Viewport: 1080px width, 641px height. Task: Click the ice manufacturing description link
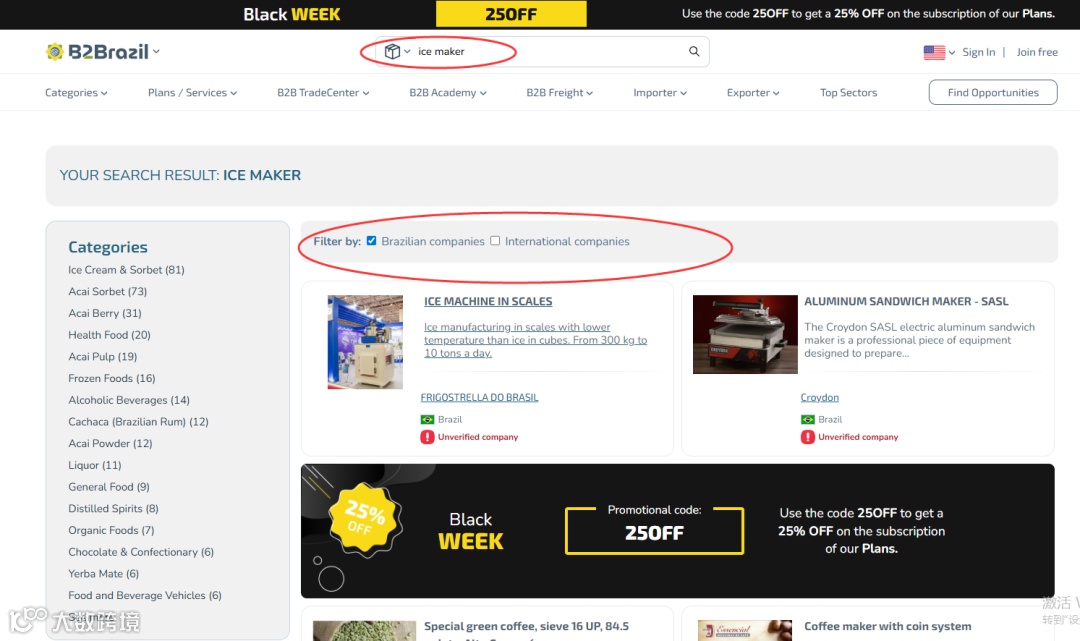tap(535, 340)
